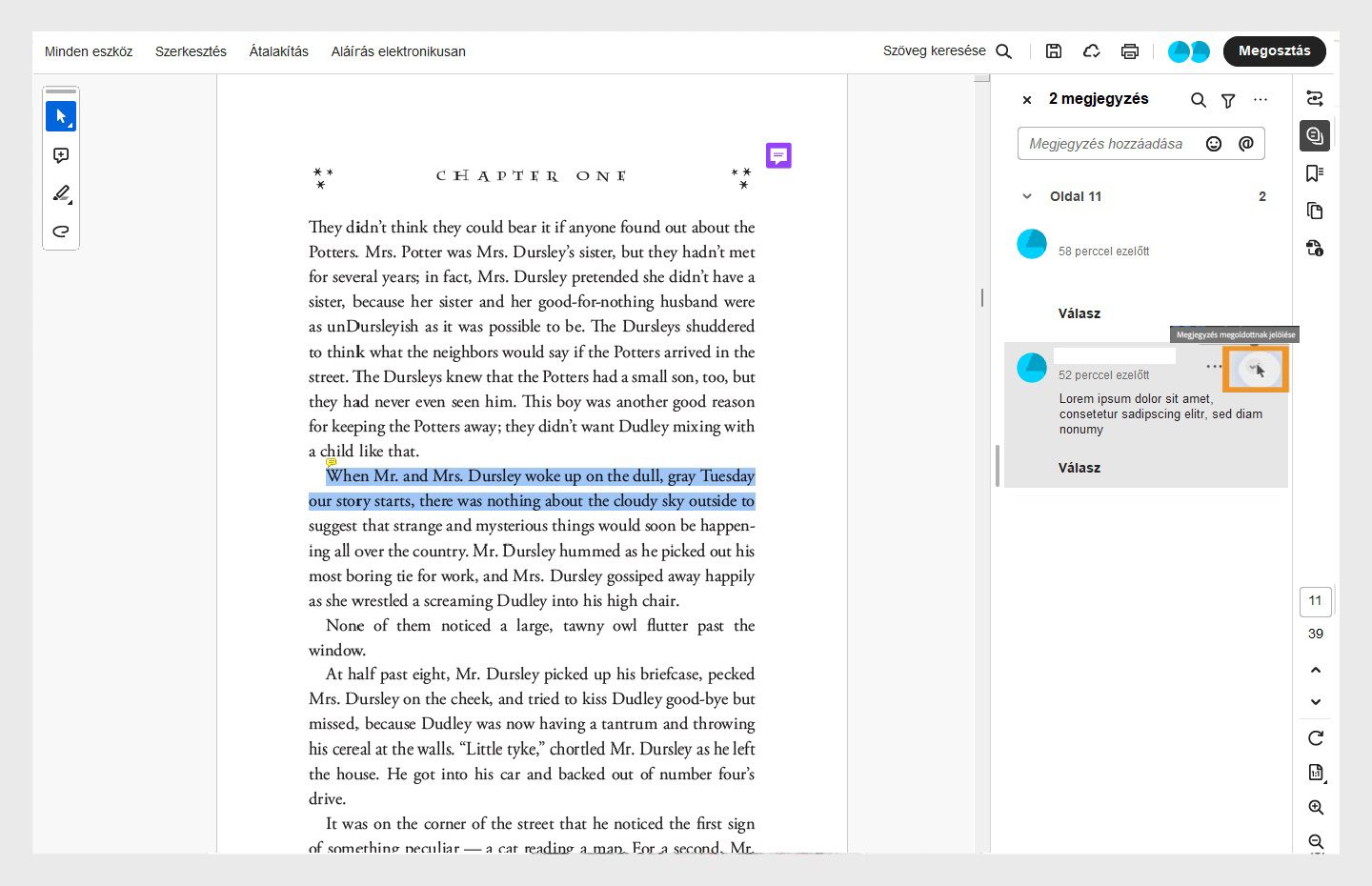Insert an emoji in the comment

click(x=1214, y=144)
